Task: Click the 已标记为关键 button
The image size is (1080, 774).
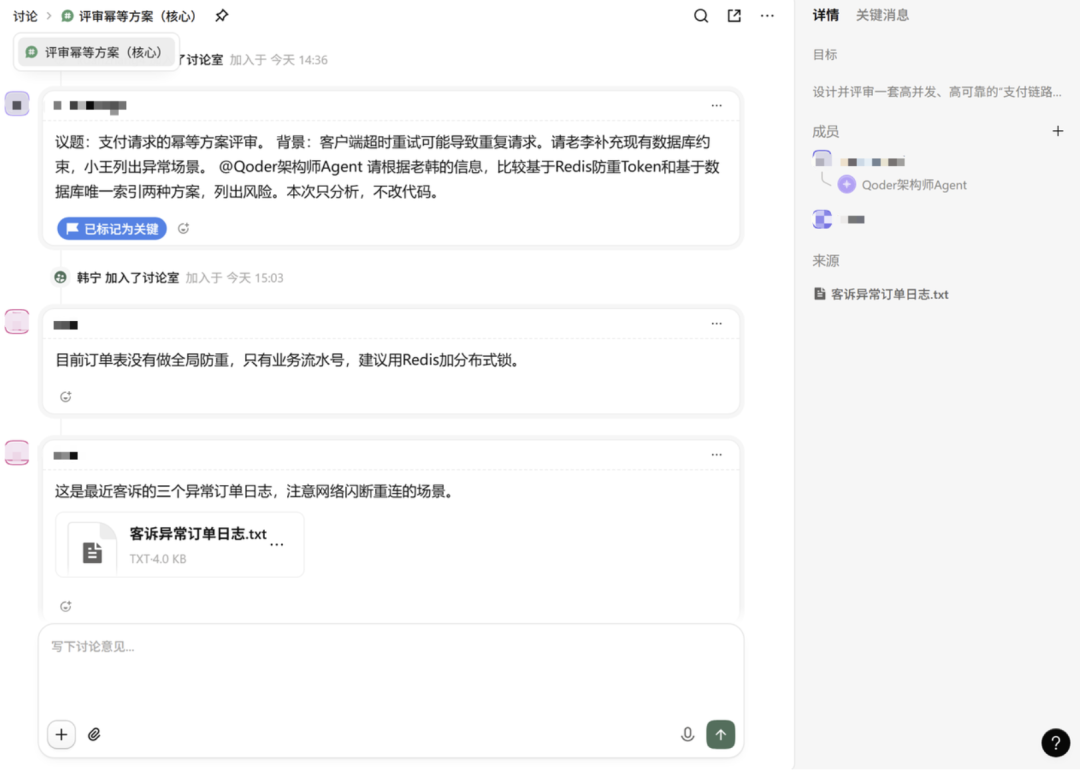Action: tap(112, 229)
